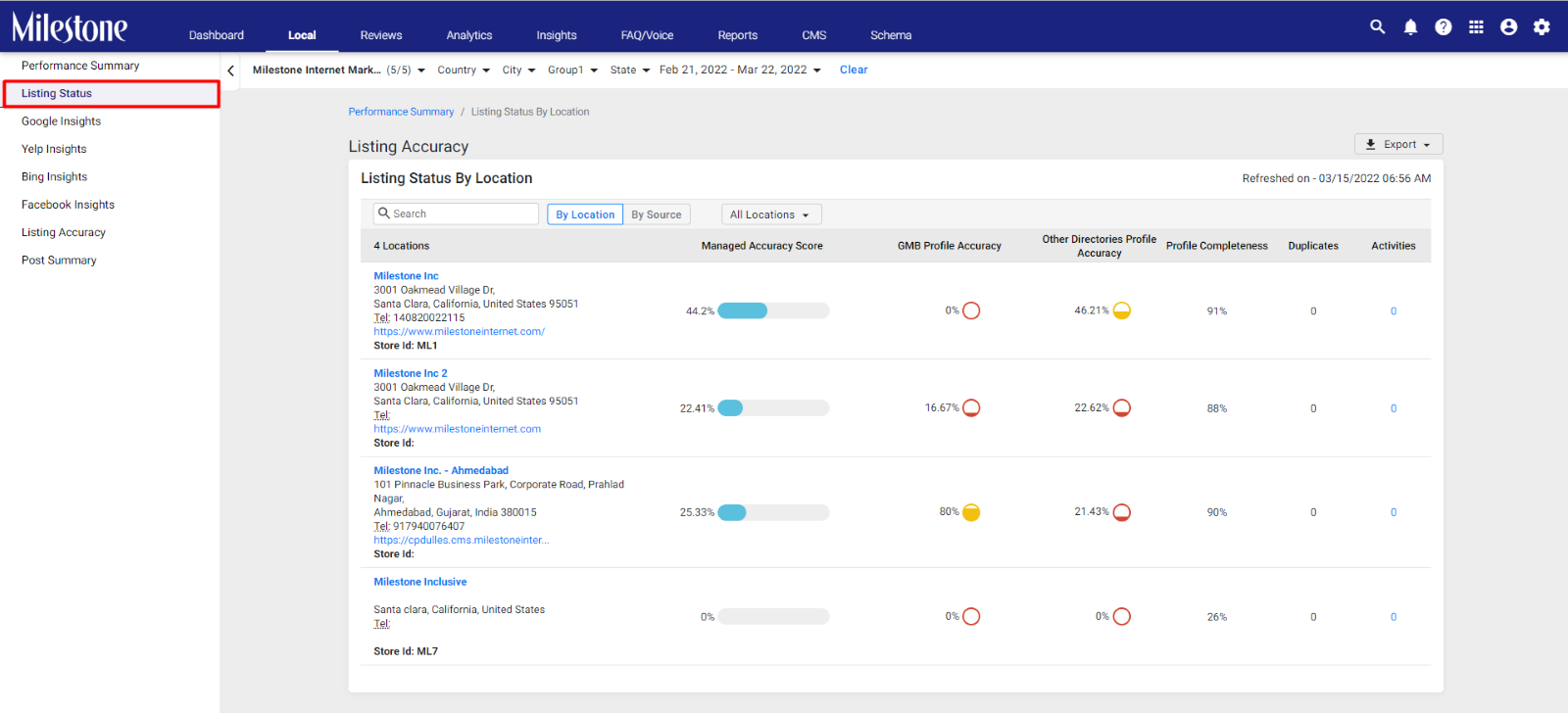Open the Export dropdown
Image resolution: width=1568 pixels, height=713 pixels.
[1398, 144]
